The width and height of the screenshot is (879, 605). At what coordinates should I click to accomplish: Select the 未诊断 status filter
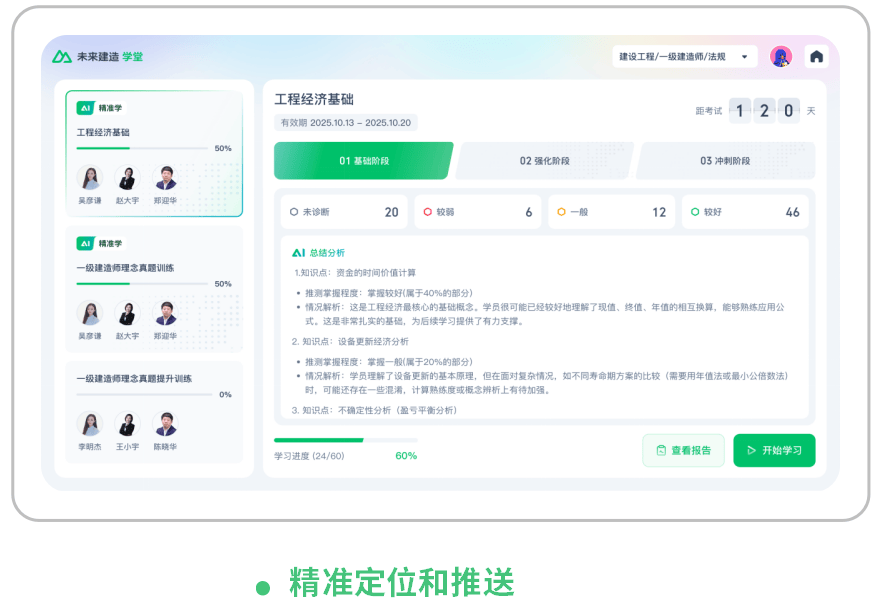pyautogui.click(x=343, y=212)
